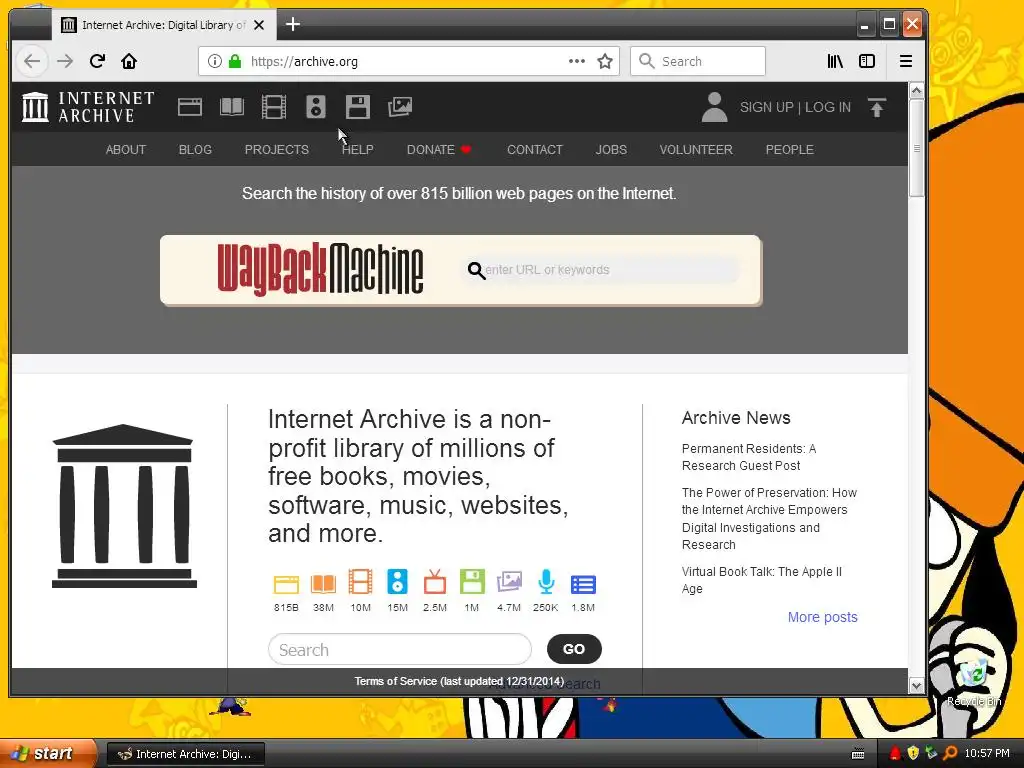The height and width of the screenshot is (768, 1024).
Task: Click the taskbar clock showing 10:57 PM
Action: point(987,754)
